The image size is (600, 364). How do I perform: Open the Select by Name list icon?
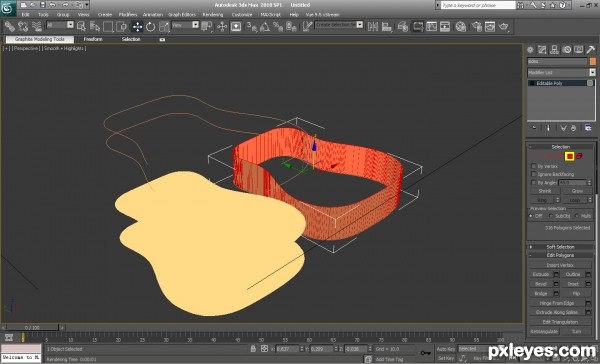[x=95, y=26]
